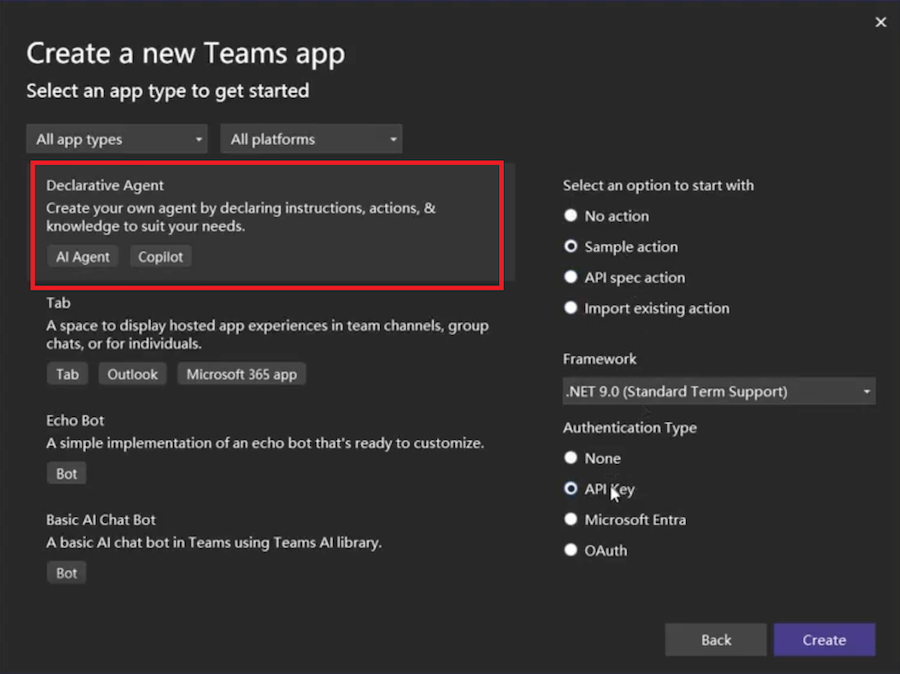Click the Declarative Agent description text
The width and height of the screenshot is (900, 674).
point(241,217)
